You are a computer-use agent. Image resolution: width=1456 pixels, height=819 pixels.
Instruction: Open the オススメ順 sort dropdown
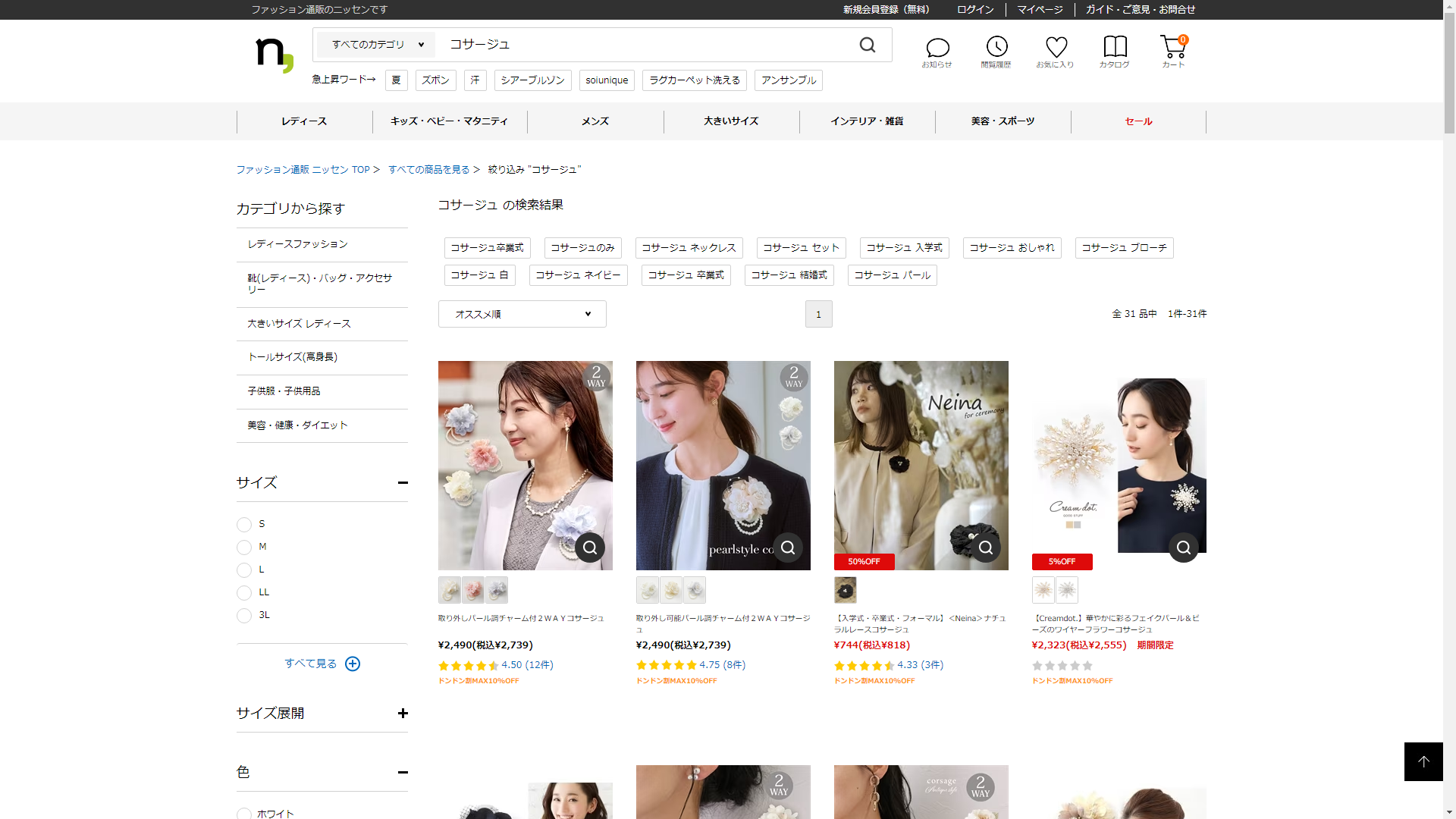522,314
